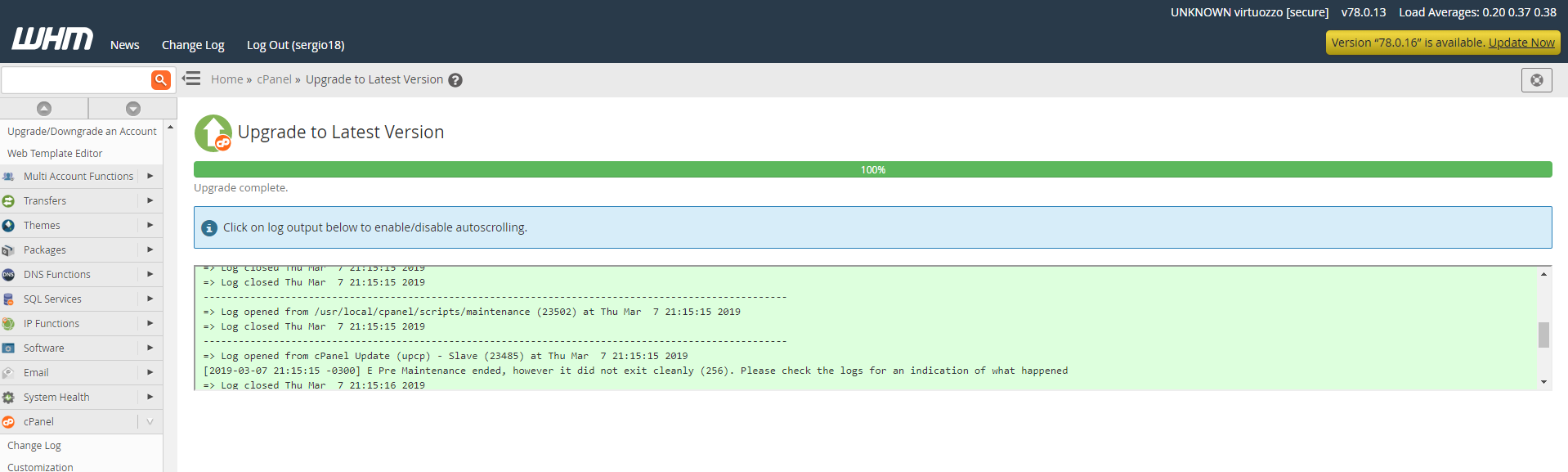Toggle the sidebar collapse hamburger icon
1568x472 pixels.
coord(191,79)
